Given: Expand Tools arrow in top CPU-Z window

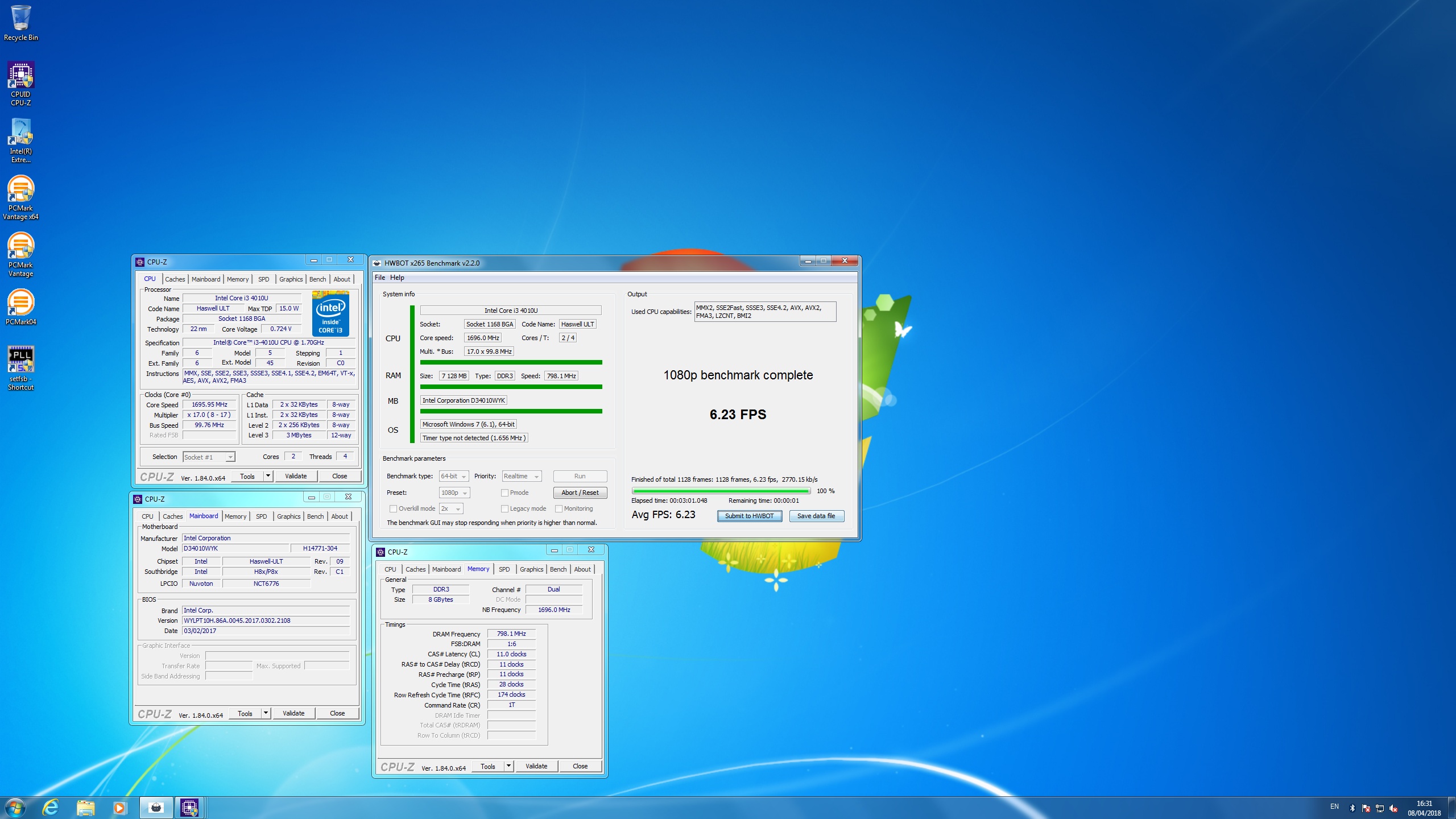Looking at the screenshot, I should coord(268,475).
